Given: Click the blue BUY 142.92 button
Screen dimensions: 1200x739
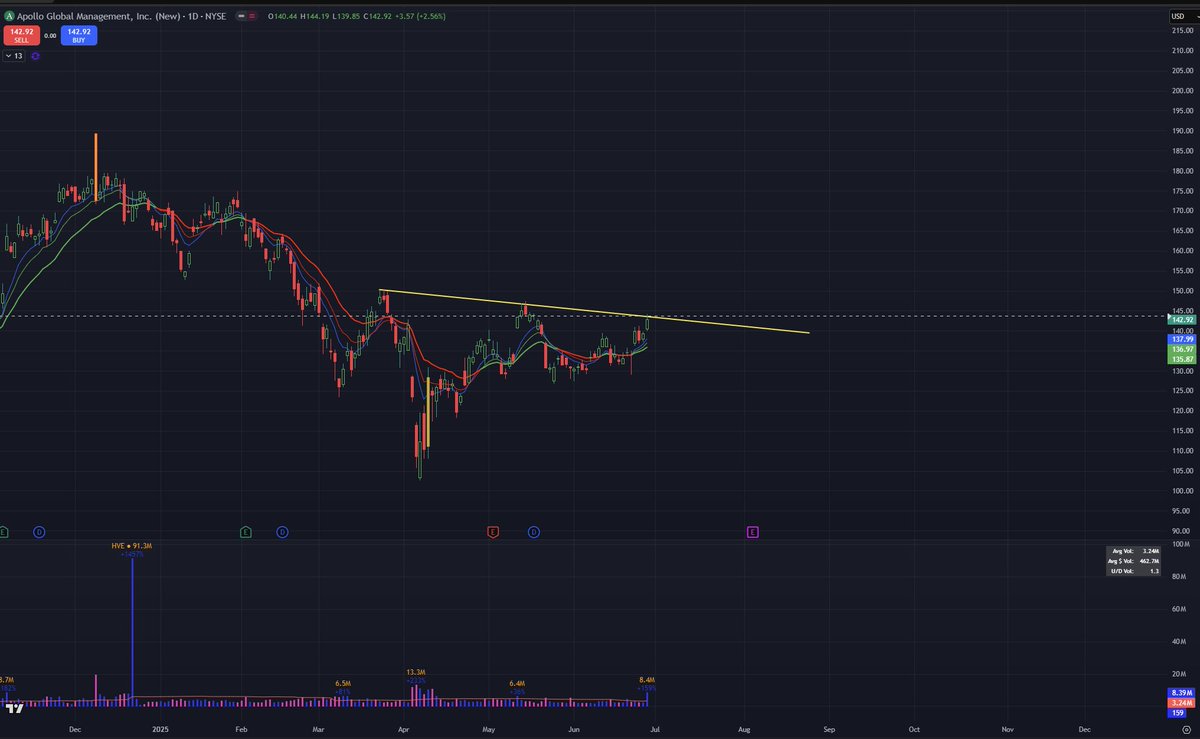Looking at the screenshot, I should point(77,35).
